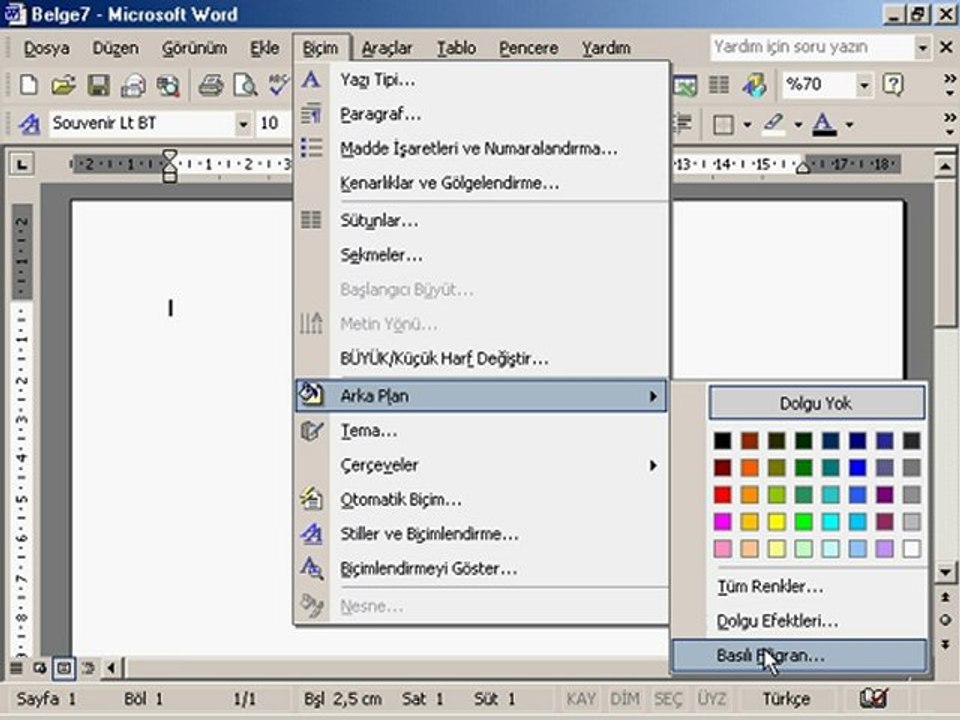960x720 pixels.
Task: Expand font color dropdown arrow
Action: pyautogui.click(x=850, y=124)
